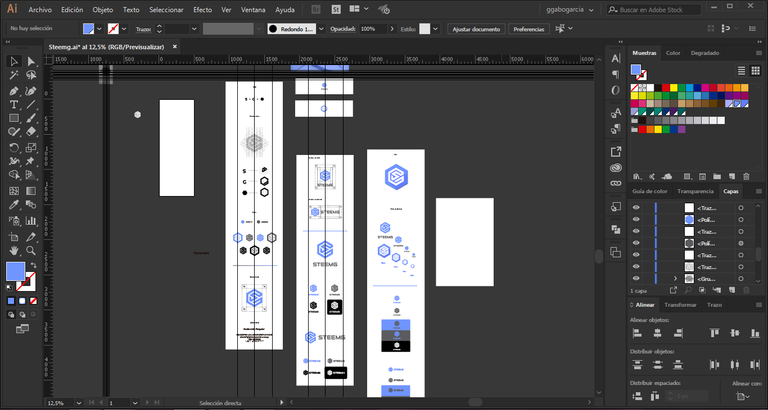Image resolution: width=768 pixels, height=410 pixels.
Task: Select the Rotate tool
Action: [x=14, y=147]
